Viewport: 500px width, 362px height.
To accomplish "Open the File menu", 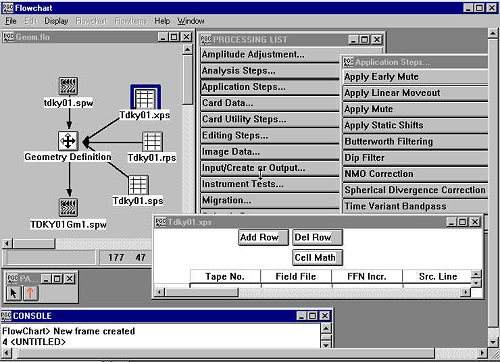I will (x=11, y=21).
